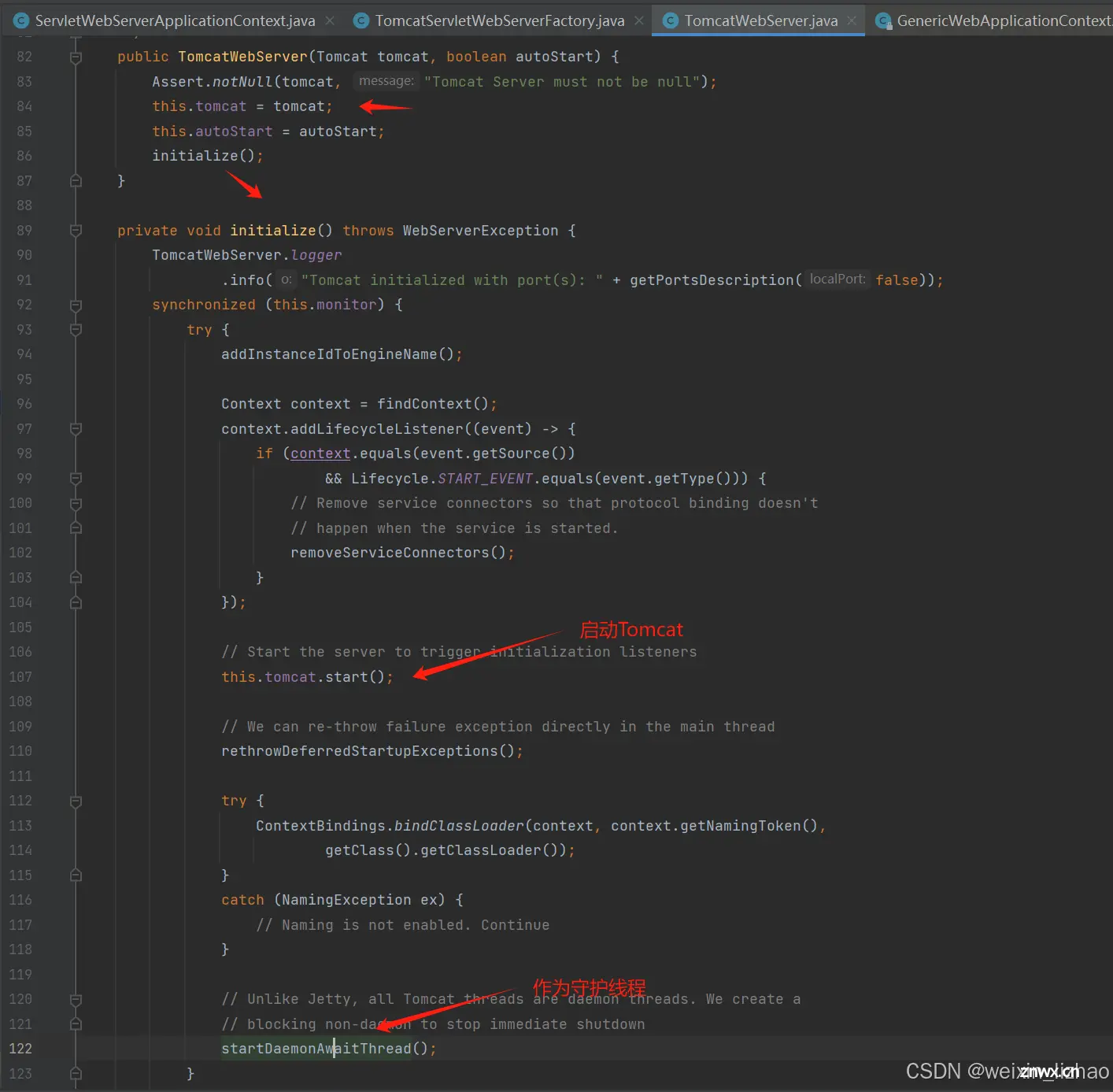This screenshot has width=1113, height=1092.
Task: Click line number 107 in gutter
Action: [20, 677]
